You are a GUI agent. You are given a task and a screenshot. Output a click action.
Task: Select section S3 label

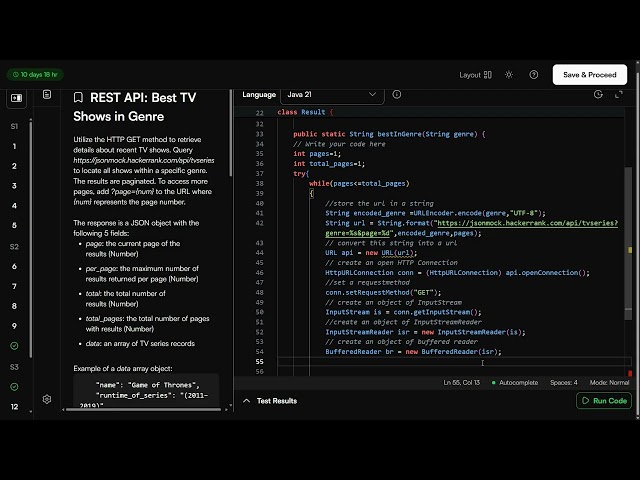[14, 367]
